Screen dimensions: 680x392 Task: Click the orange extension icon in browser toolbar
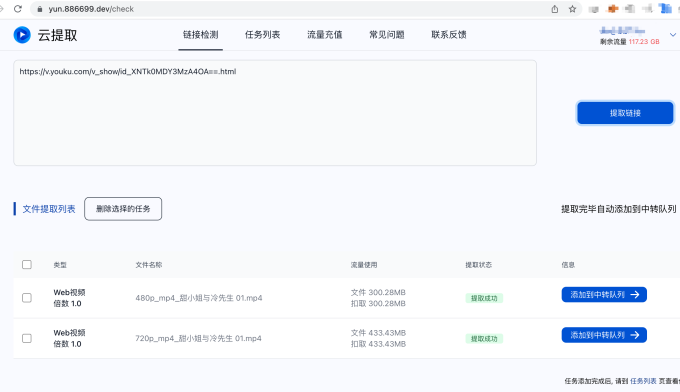[613, 9]
